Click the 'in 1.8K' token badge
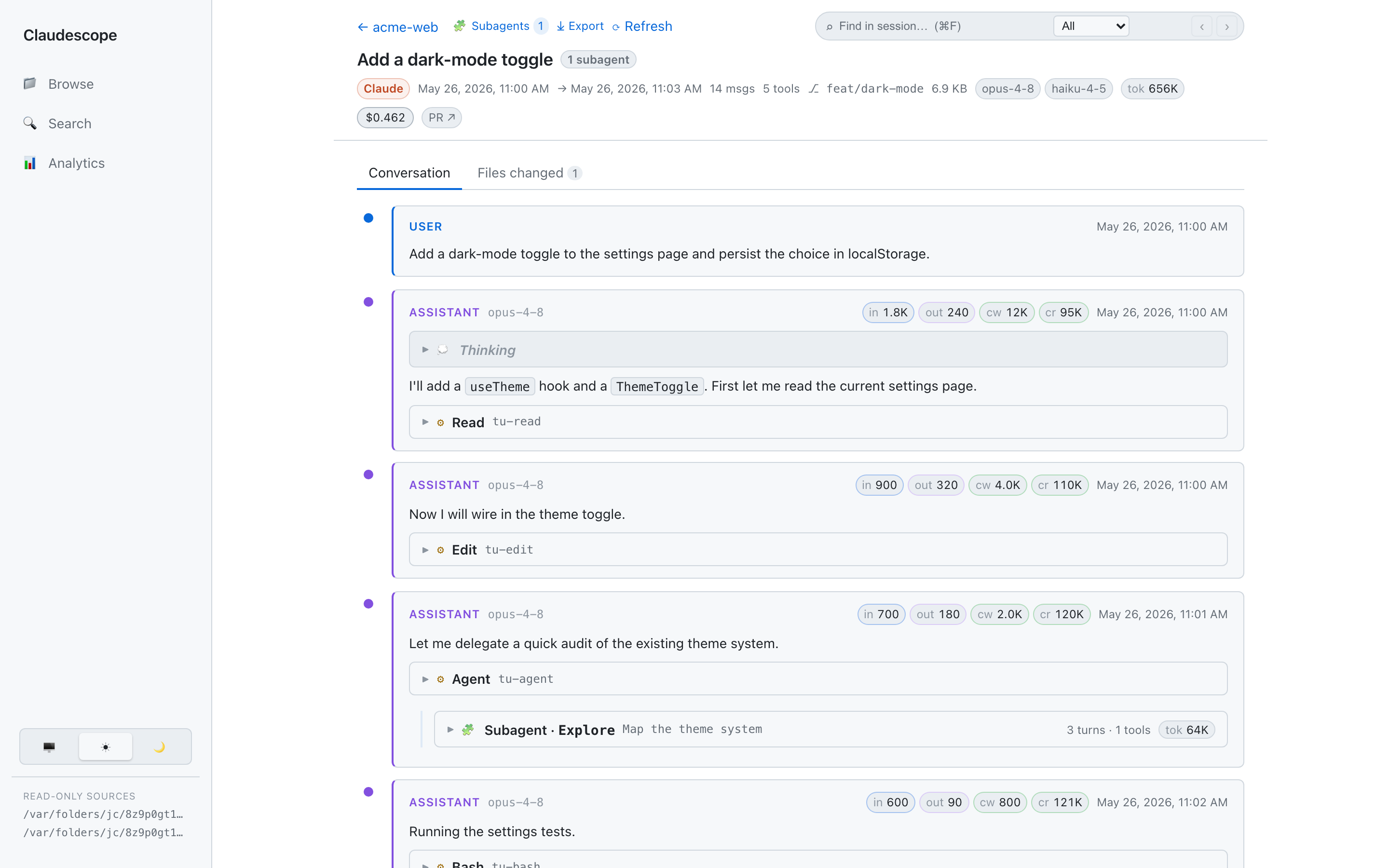This screenshot has width=1389, height=868. pyautogui.click(x=888, y=312)
